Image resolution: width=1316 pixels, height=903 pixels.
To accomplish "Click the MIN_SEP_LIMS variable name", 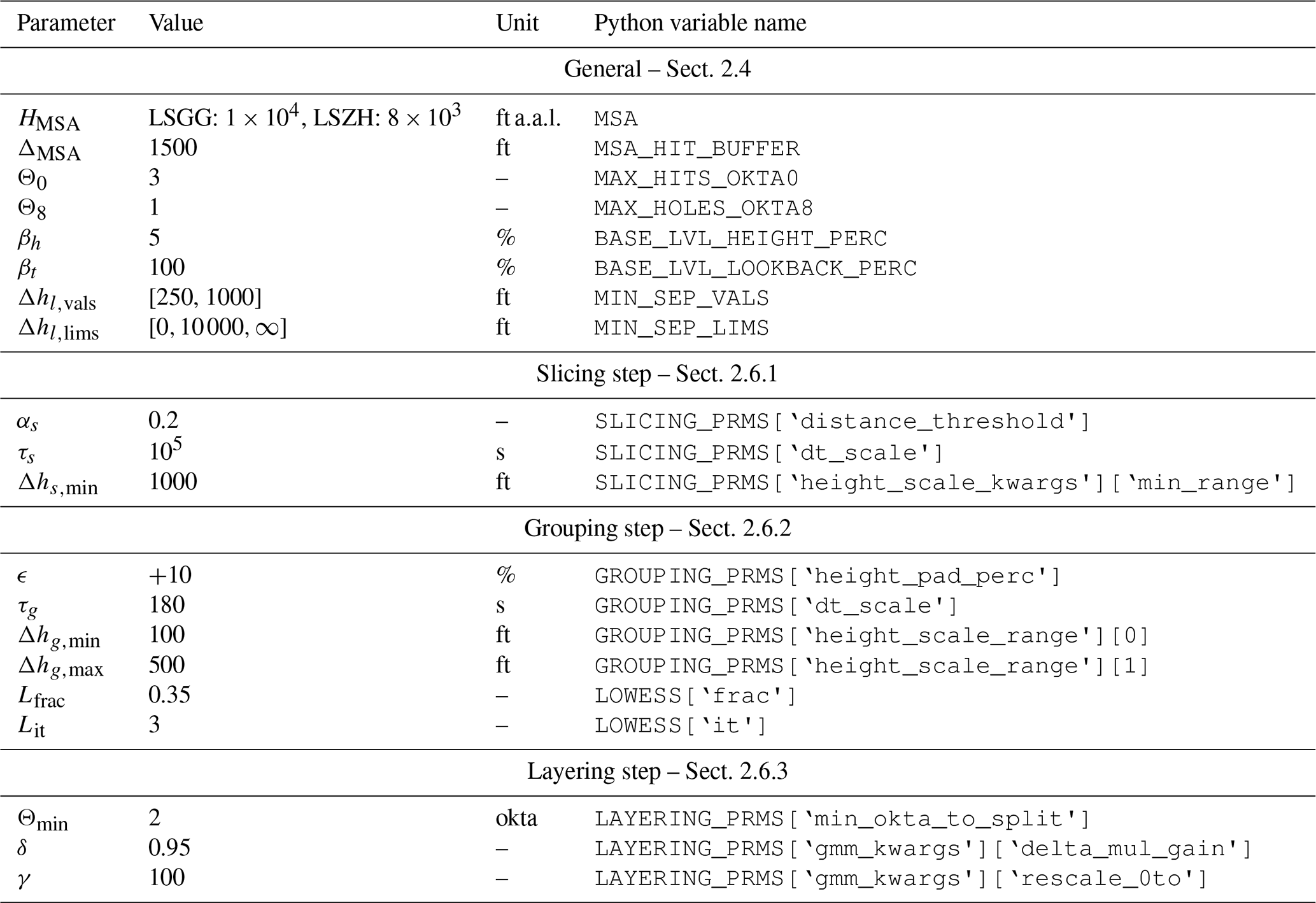I will tap(681, 329).
